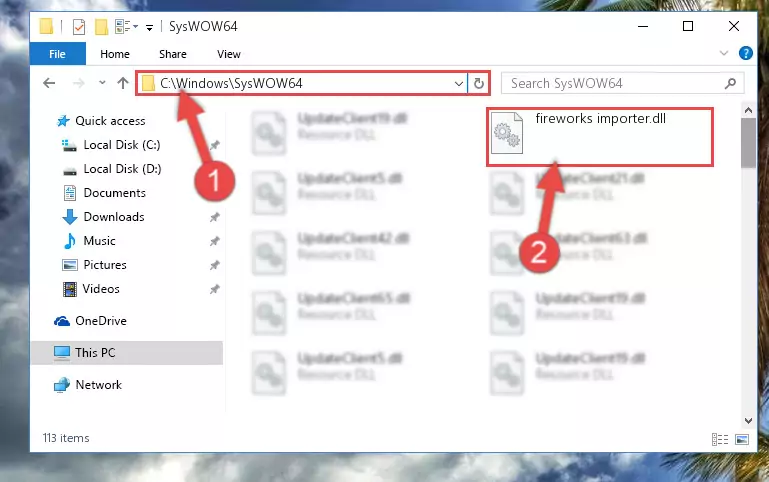Switch to Details view layout
The height and width of the screenshot is (482, 769).
[719, 439]
